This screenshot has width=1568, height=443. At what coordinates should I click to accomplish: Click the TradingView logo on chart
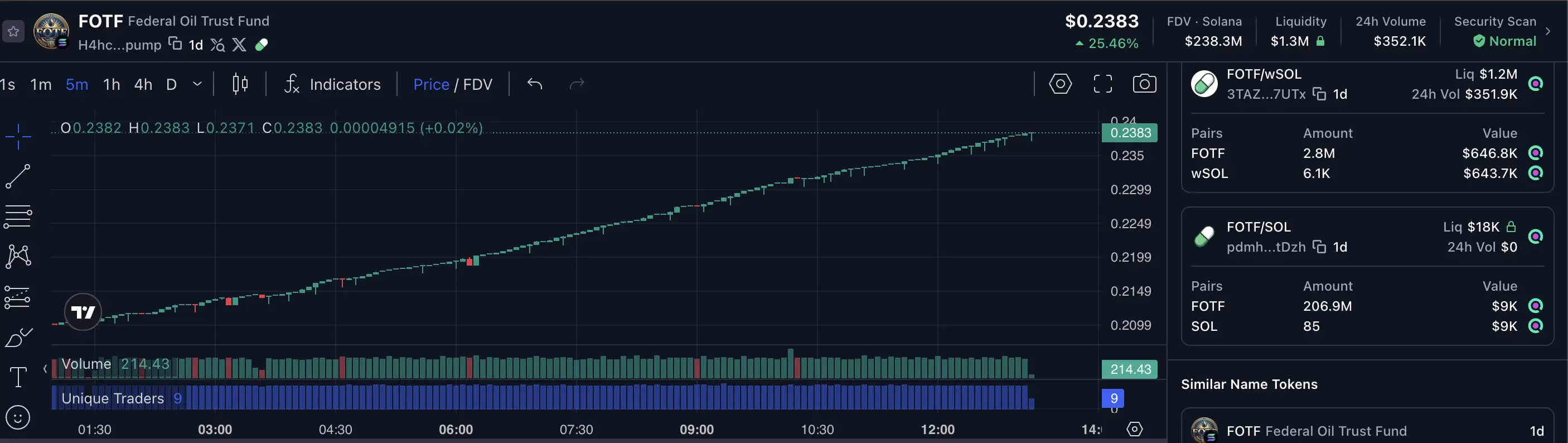(x=83, y=312)
